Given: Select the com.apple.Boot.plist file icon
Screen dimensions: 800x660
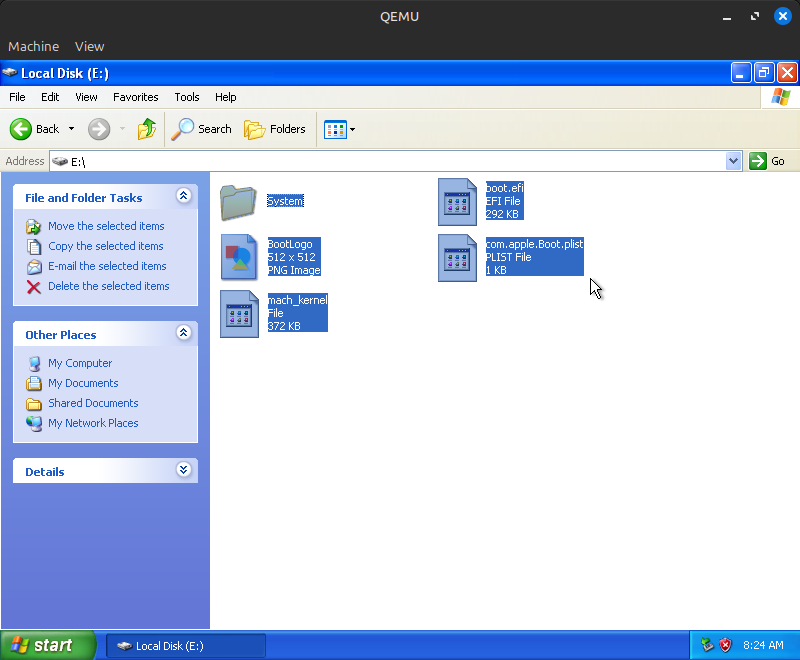Looking at the screenshot, I should (457, 258).
